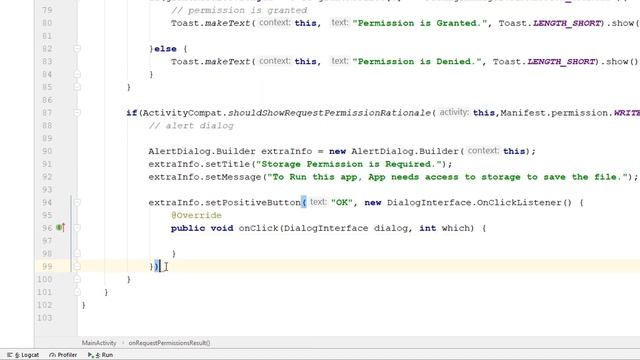Click line number 94 in the gutter
This screenshot has width=640, height=360.
tap(47, 202)
